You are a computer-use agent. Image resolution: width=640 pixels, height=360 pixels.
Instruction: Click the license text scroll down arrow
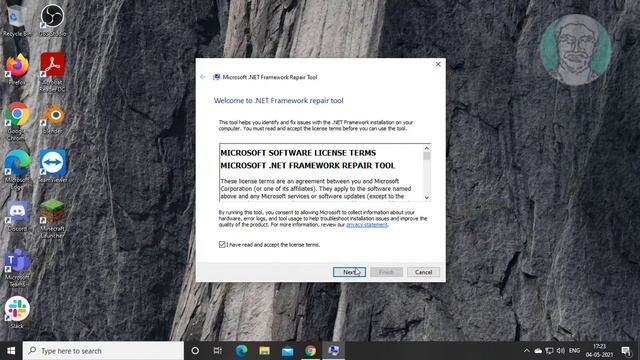click(x=427, y=198)
